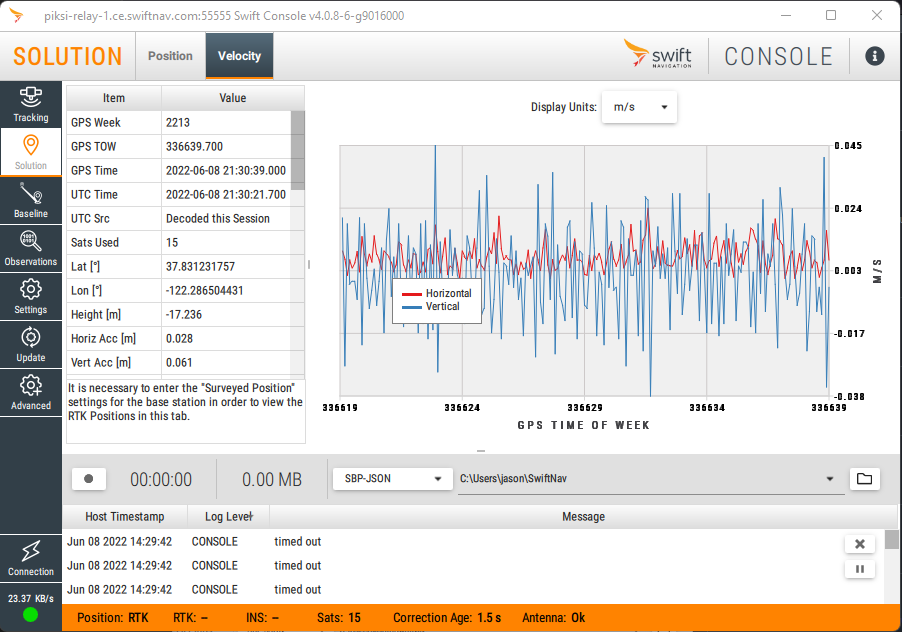Click the SOLUTION section title
Viewport: 902px width, 632px height.
(68, 56)
